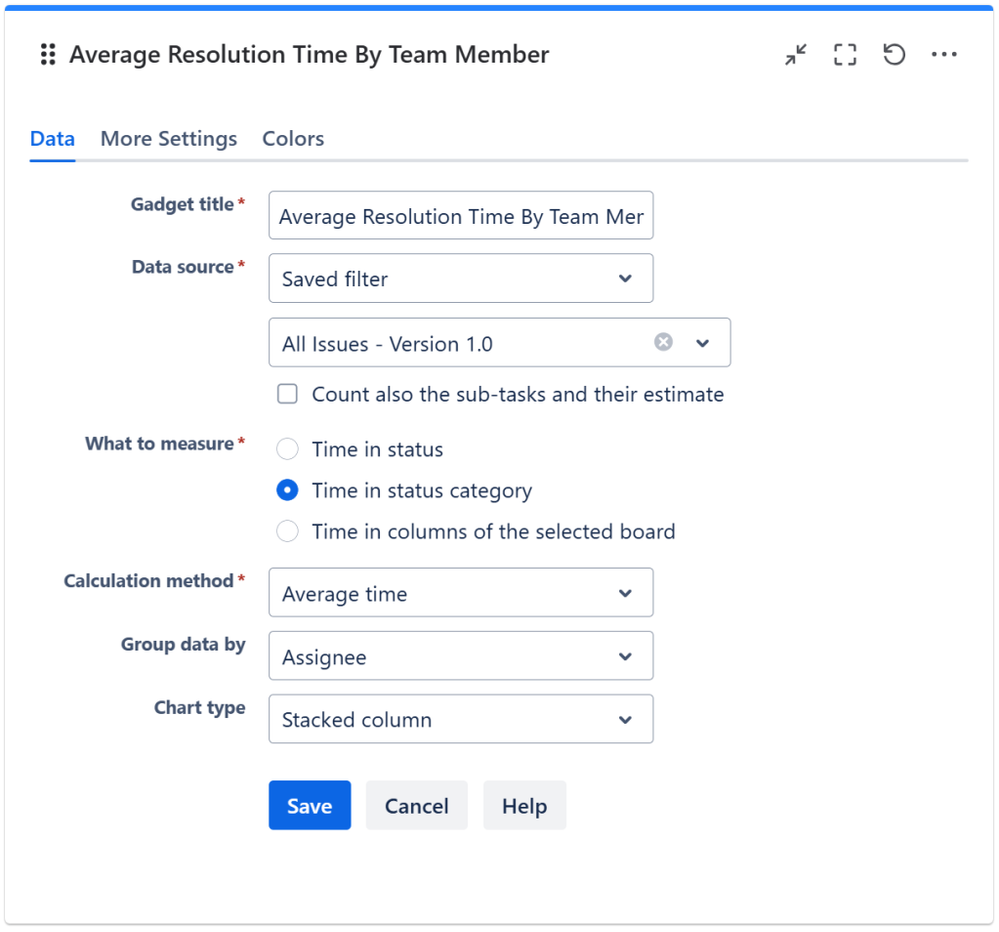Open the Data source dropdown
Screen dimensions: 999x932
[461, 278]
